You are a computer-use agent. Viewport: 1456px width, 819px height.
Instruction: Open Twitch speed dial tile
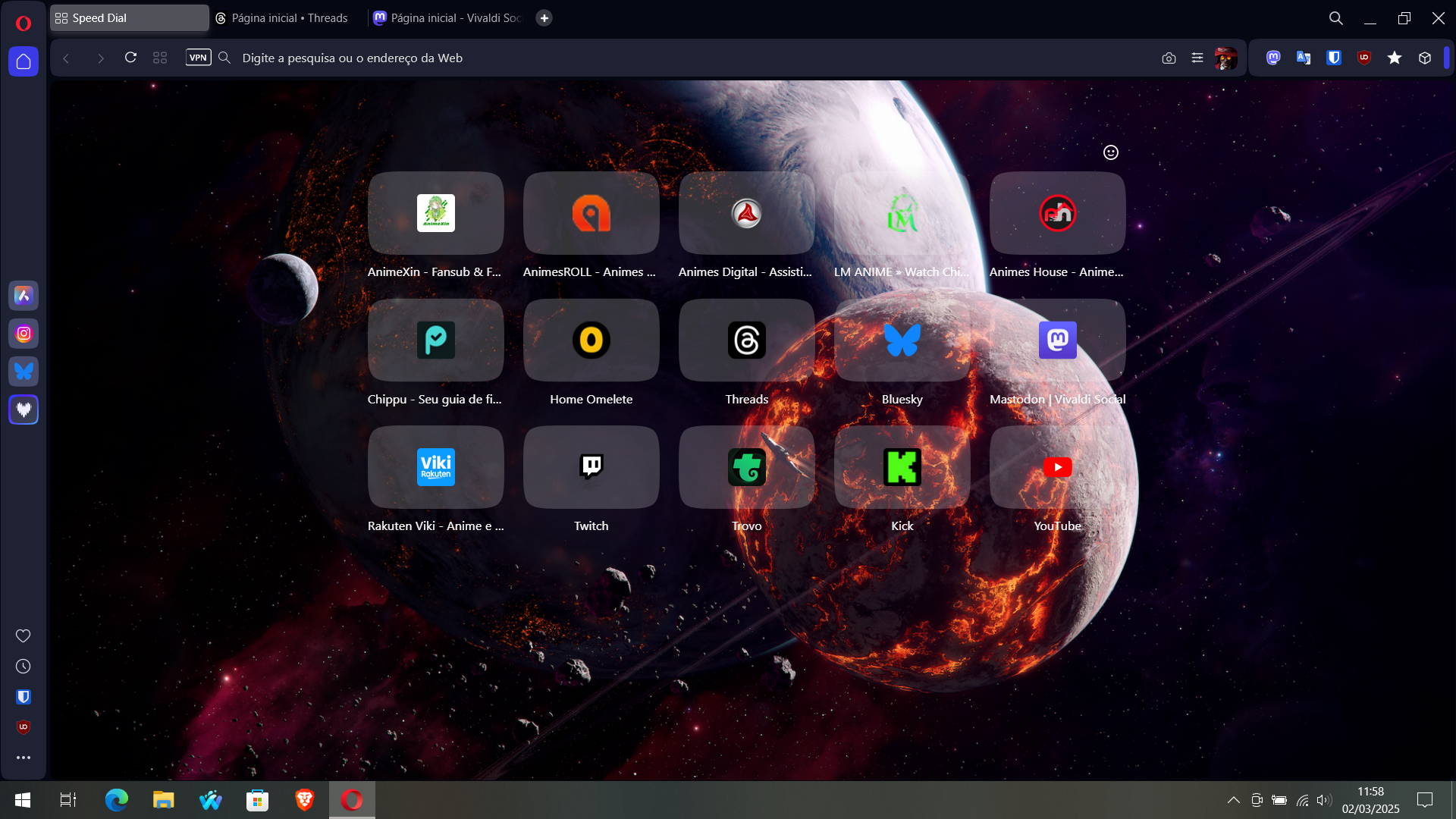[591, 467]
